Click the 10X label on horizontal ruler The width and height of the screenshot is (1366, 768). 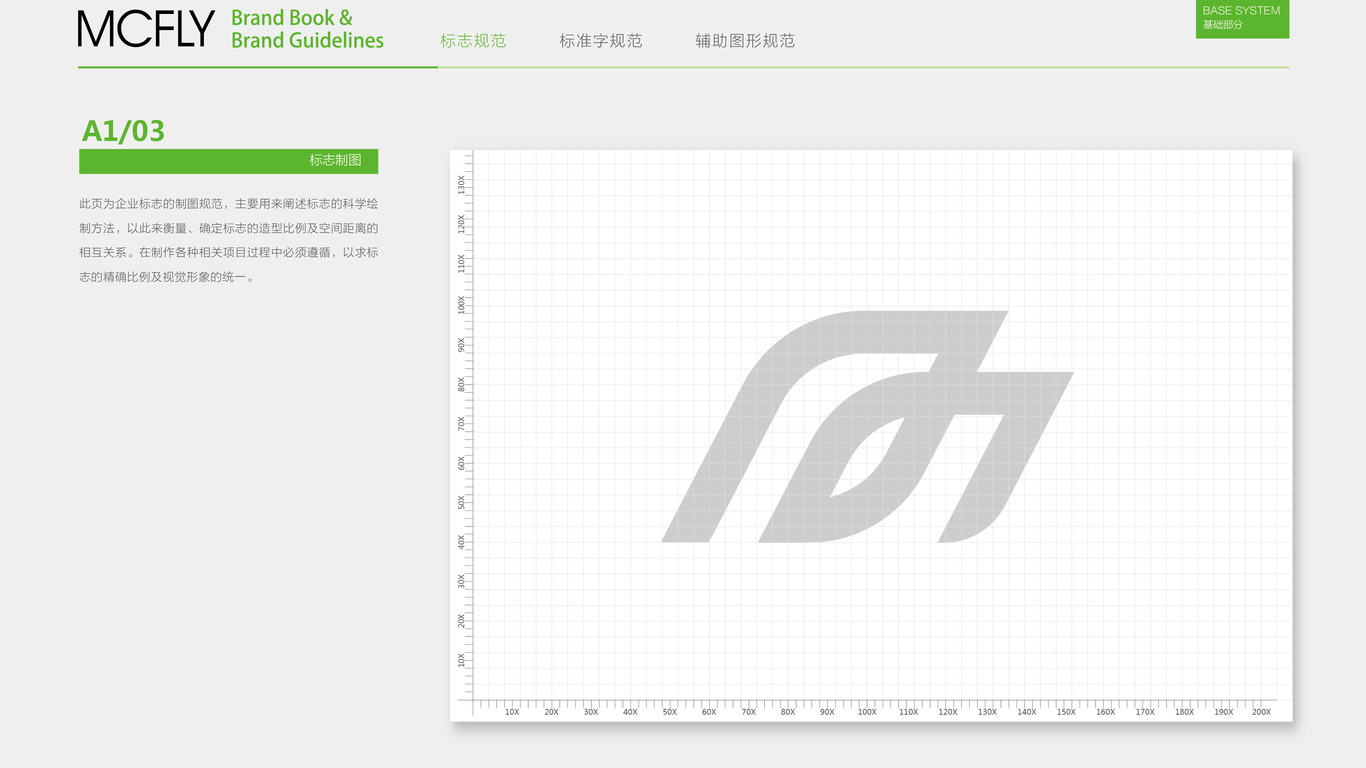click(512, 712)
